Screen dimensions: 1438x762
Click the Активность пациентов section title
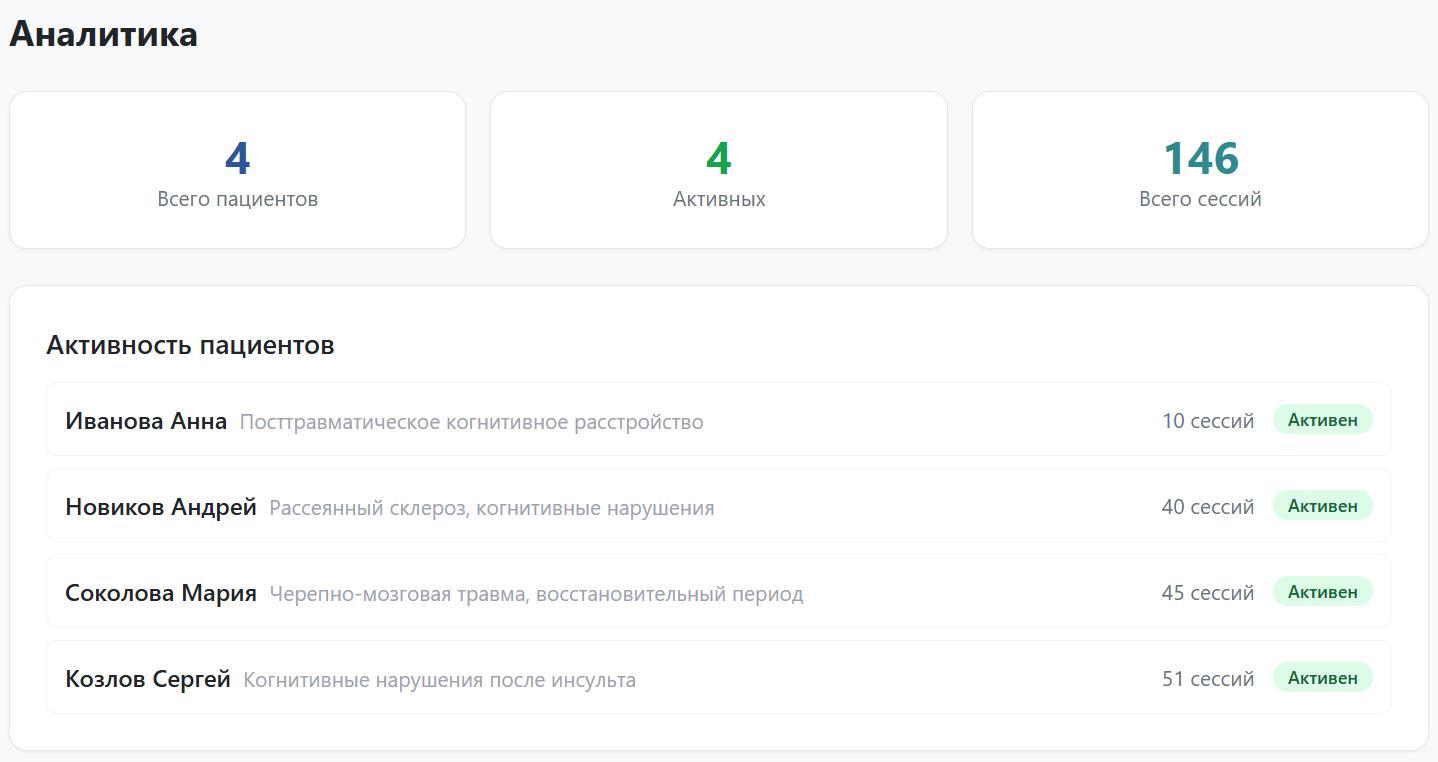click(190, 344)
